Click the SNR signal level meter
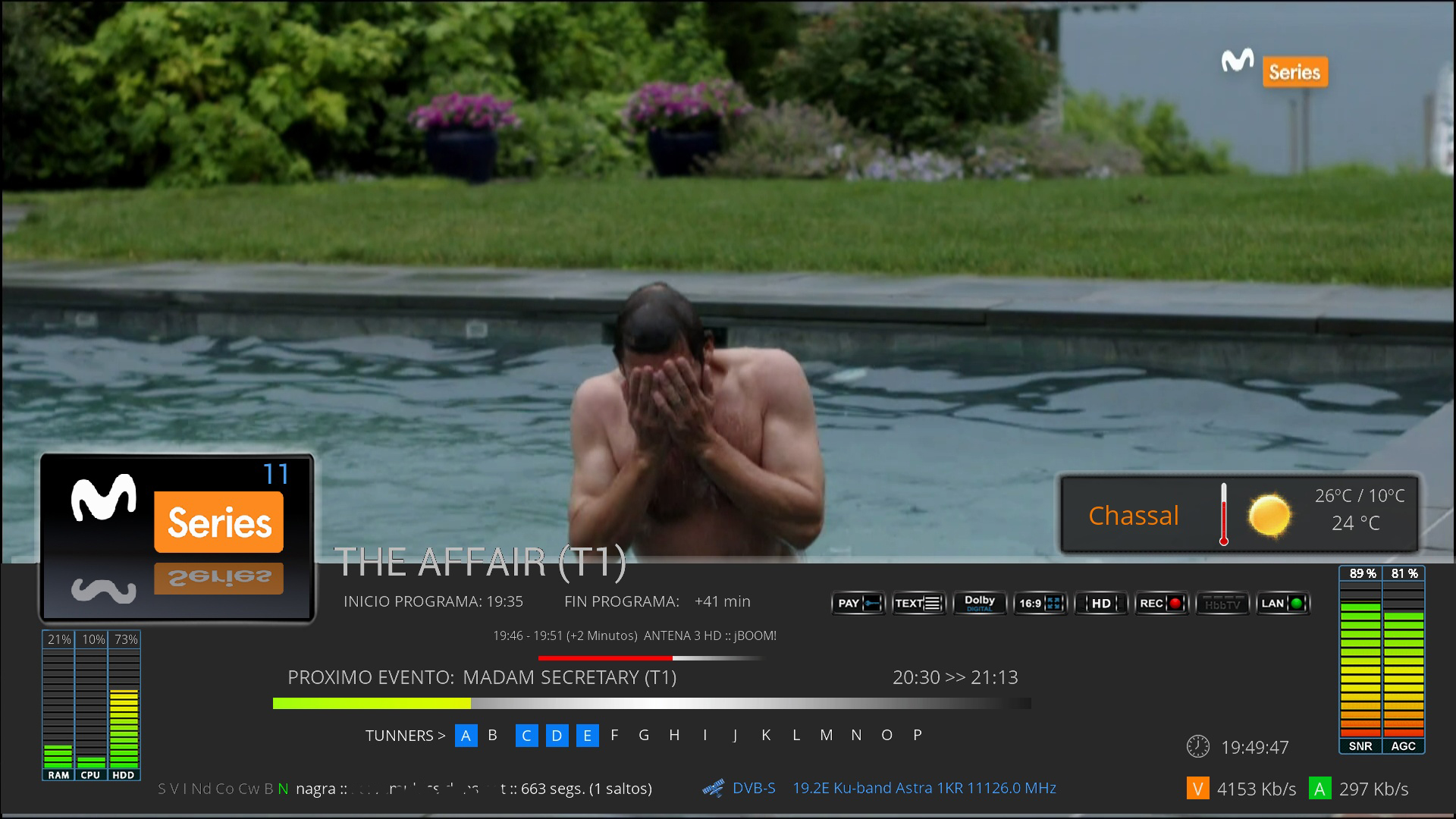1456x819 pixels. (x=1360, y=660)
